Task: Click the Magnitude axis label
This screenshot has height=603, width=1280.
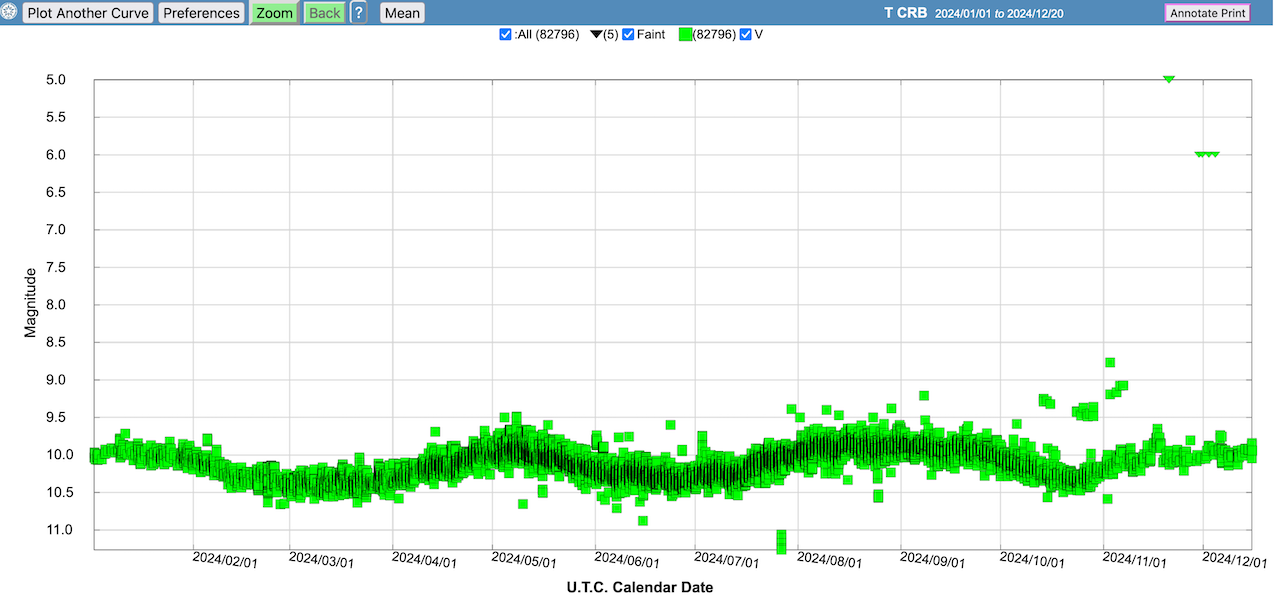Action: (31, 302)
